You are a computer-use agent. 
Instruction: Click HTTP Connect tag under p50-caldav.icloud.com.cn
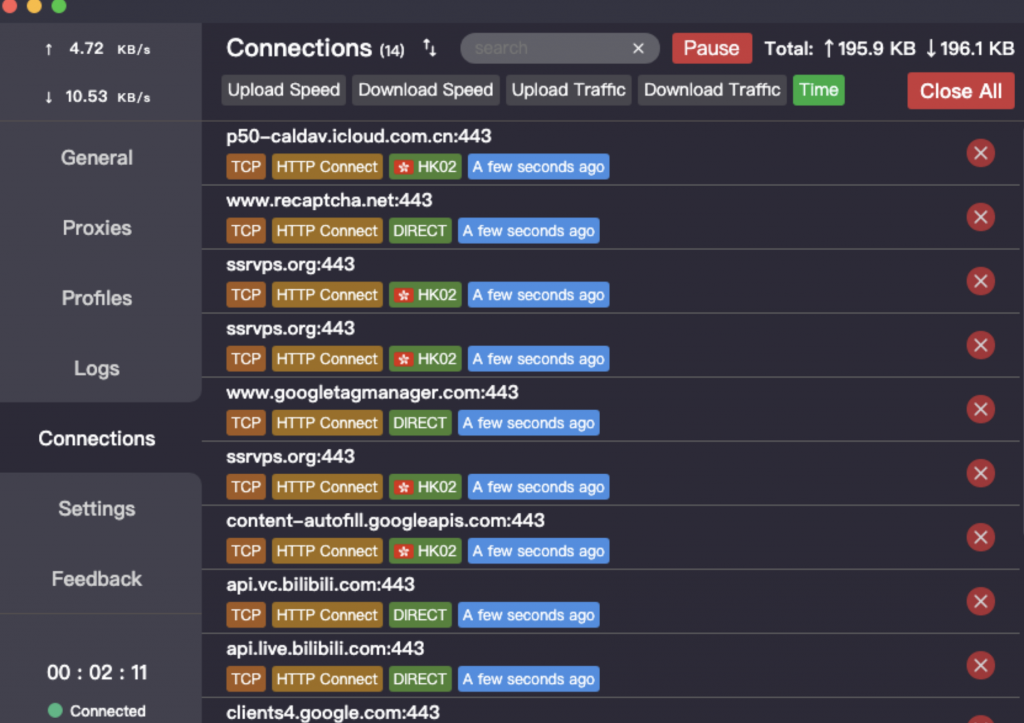point(327,167)
